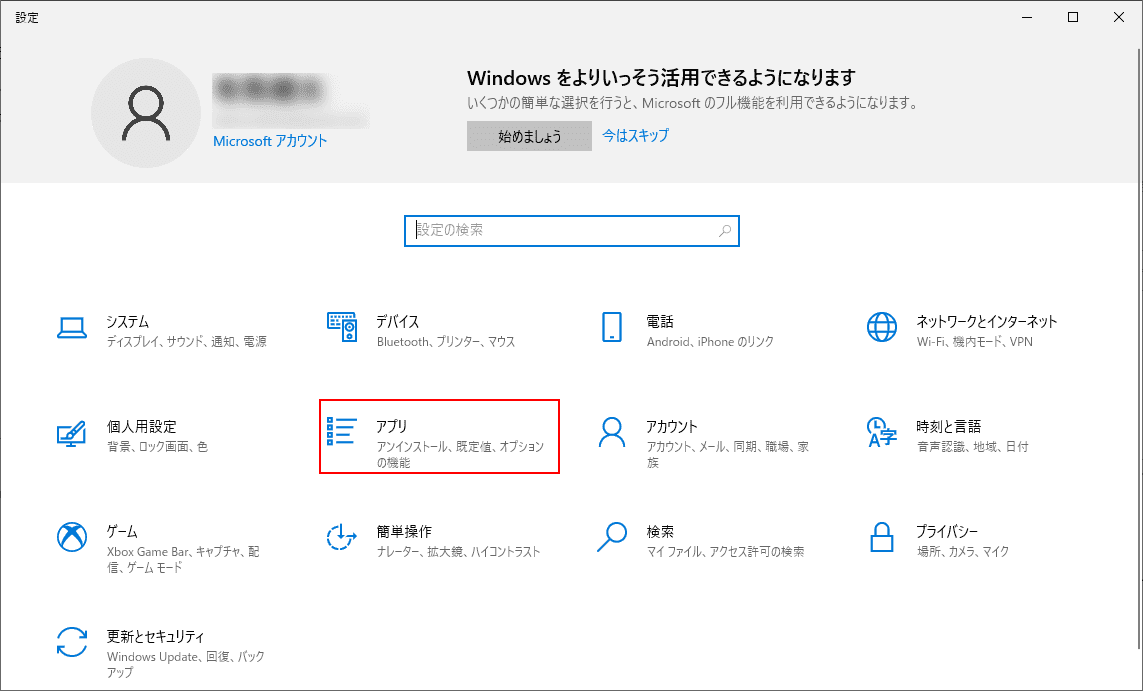Open the ネットワークとインターネット globe icon
Image resolution: width=1143 pixels, height=691 pixels.
point(881,327)
